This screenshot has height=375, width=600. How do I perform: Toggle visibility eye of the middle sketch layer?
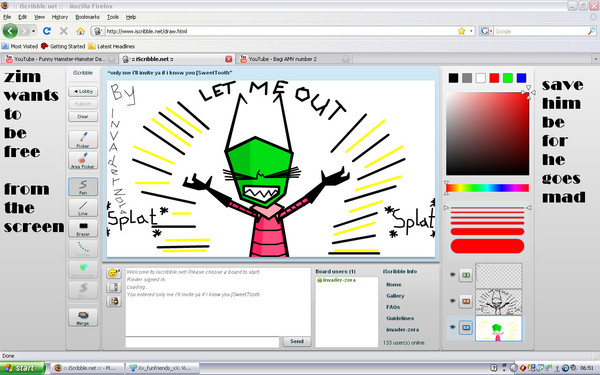pos(453,301)
